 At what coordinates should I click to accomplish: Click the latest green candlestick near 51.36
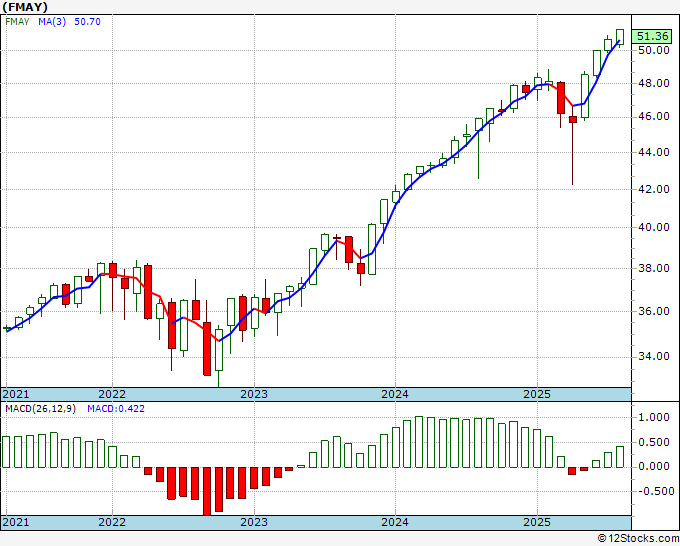620,36
